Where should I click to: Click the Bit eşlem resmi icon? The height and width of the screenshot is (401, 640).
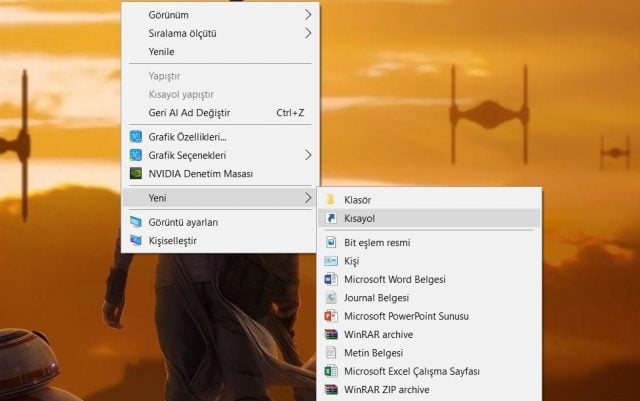tap(331, 242)
